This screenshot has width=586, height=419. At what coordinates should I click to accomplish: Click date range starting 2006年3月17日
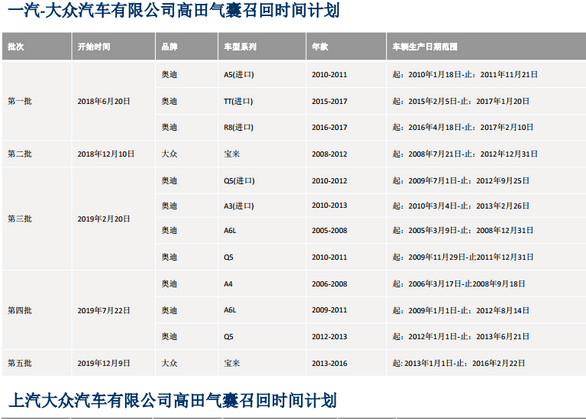459,284
